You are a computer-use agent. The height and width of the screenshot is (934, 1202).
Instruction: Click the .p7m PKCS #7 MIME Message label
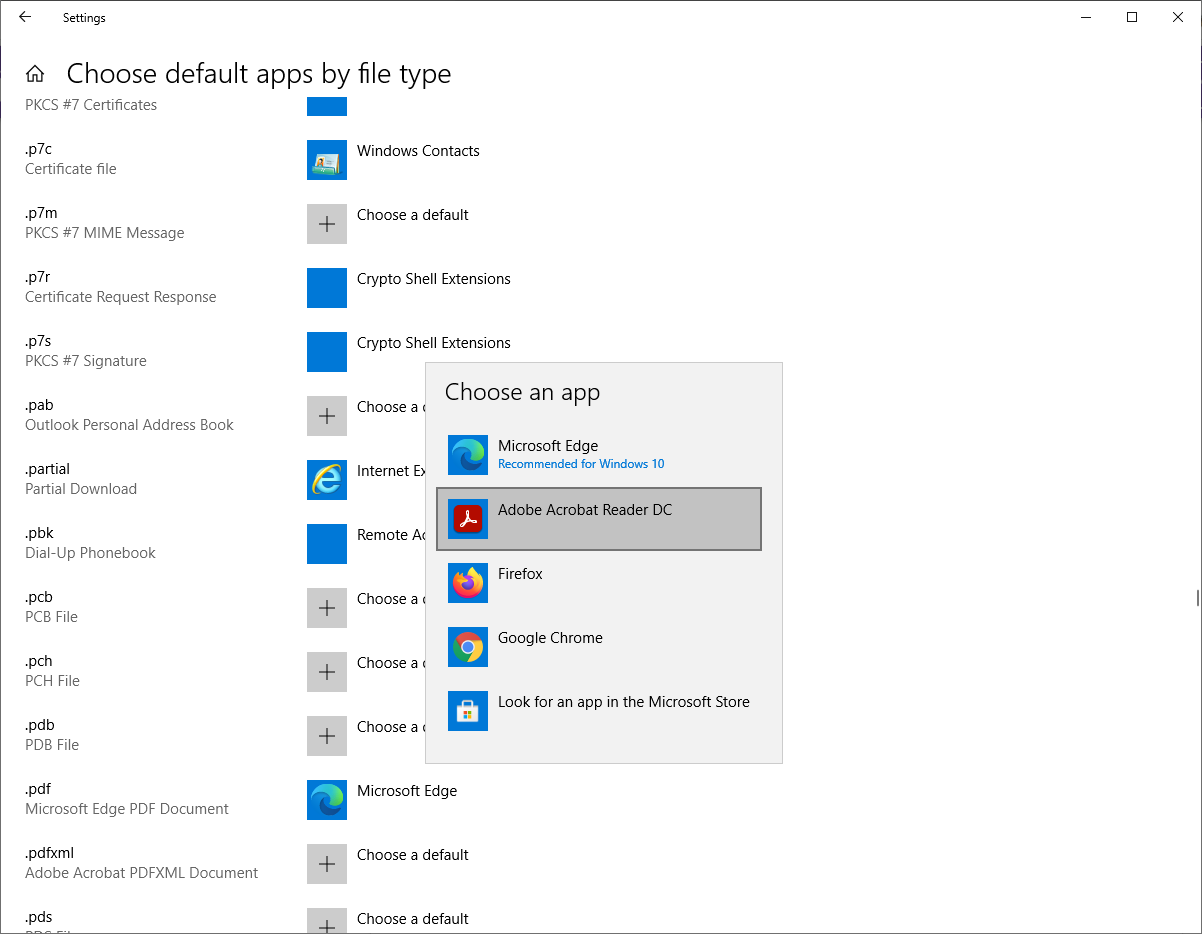tap(105, 223)
